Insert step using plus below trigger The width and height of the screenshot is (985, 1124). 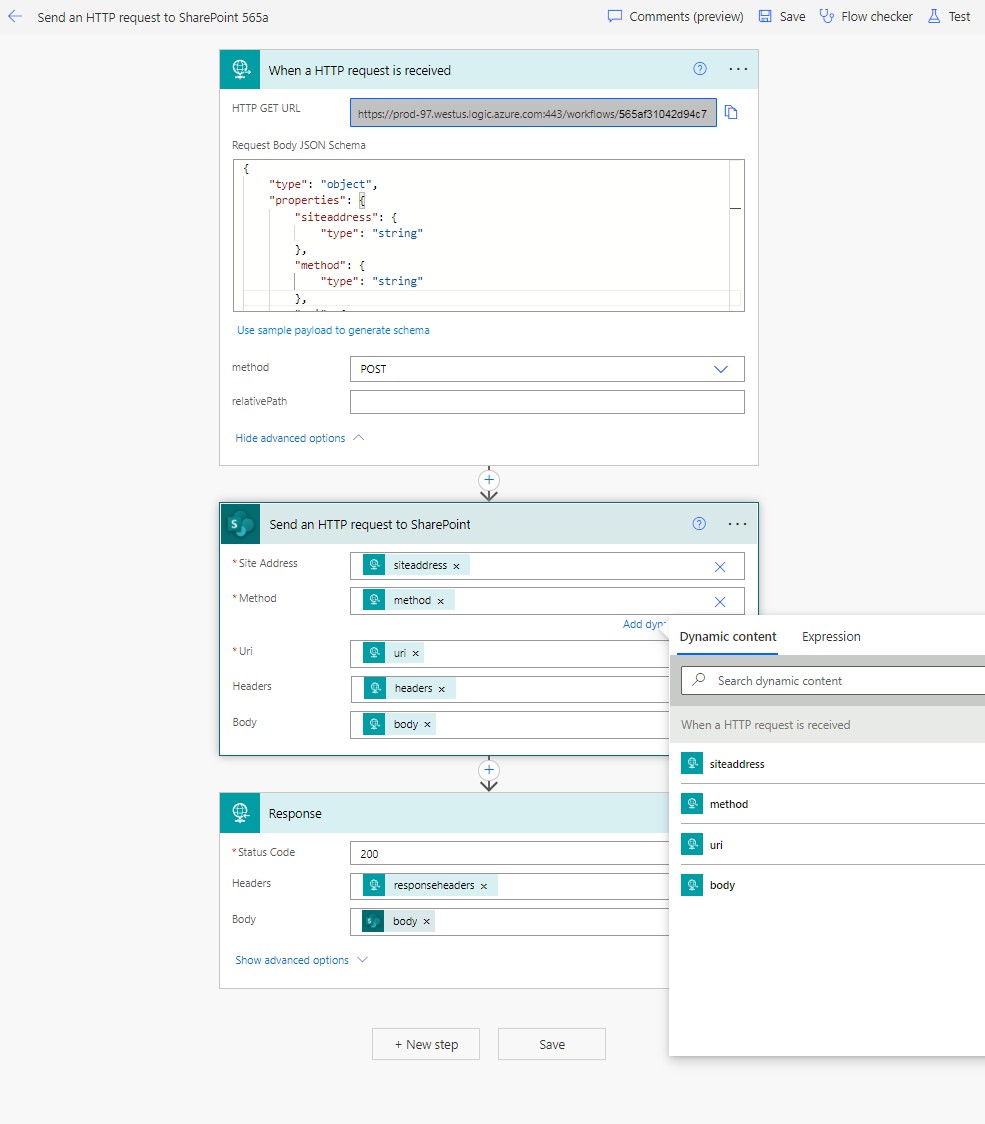click(x=489, y=480)
